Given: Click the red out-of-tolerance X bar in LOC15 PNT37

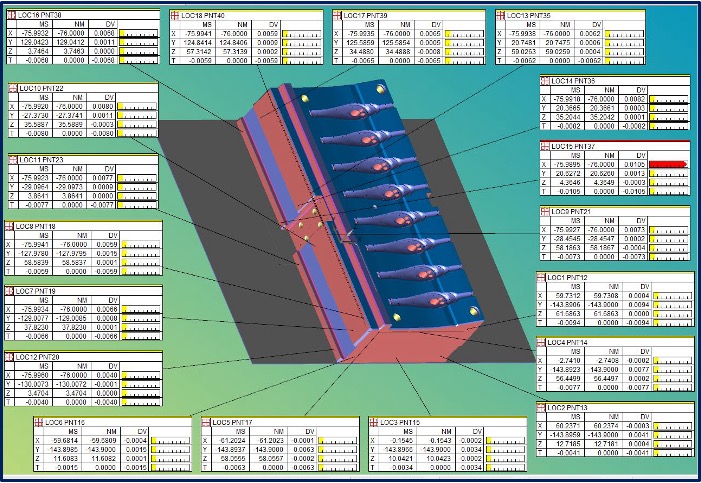Looking at the screenshot, I should [x=668, y=165].
